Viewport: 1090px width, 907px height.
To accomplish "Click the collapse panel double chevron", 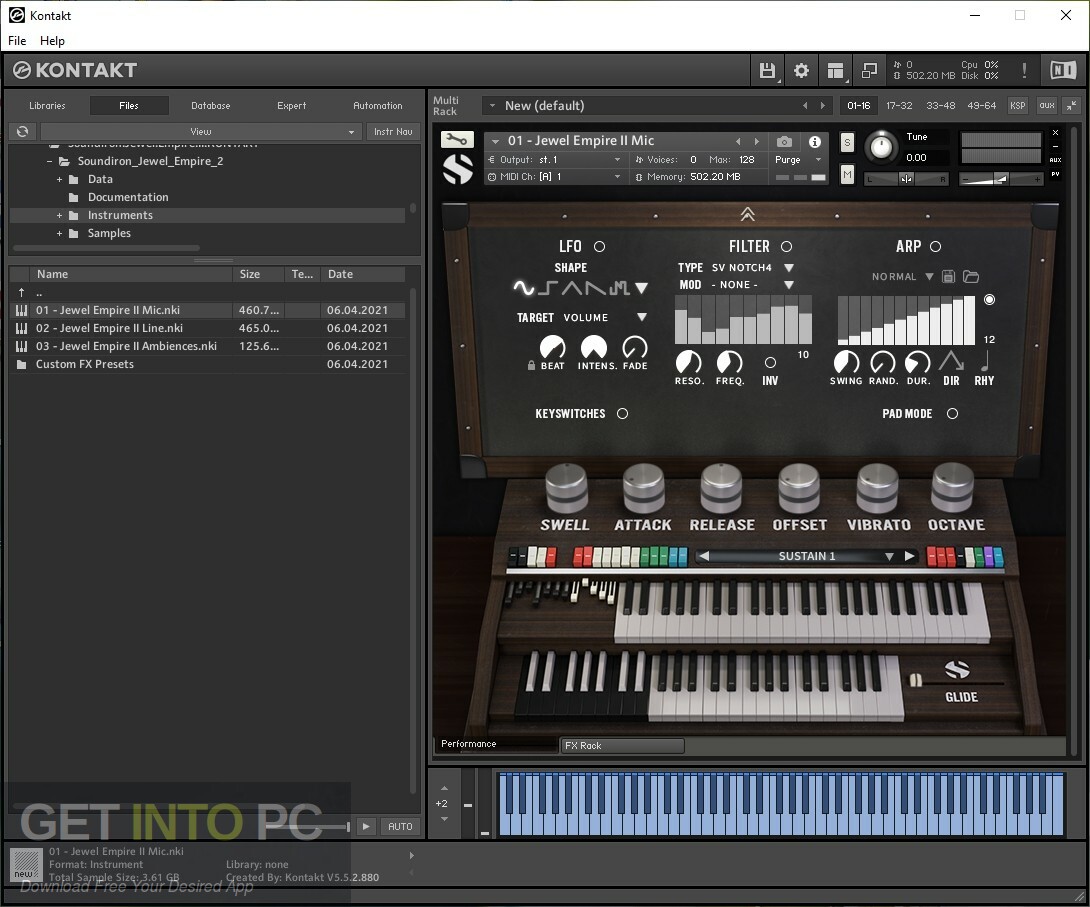I will tap(747, 214).
